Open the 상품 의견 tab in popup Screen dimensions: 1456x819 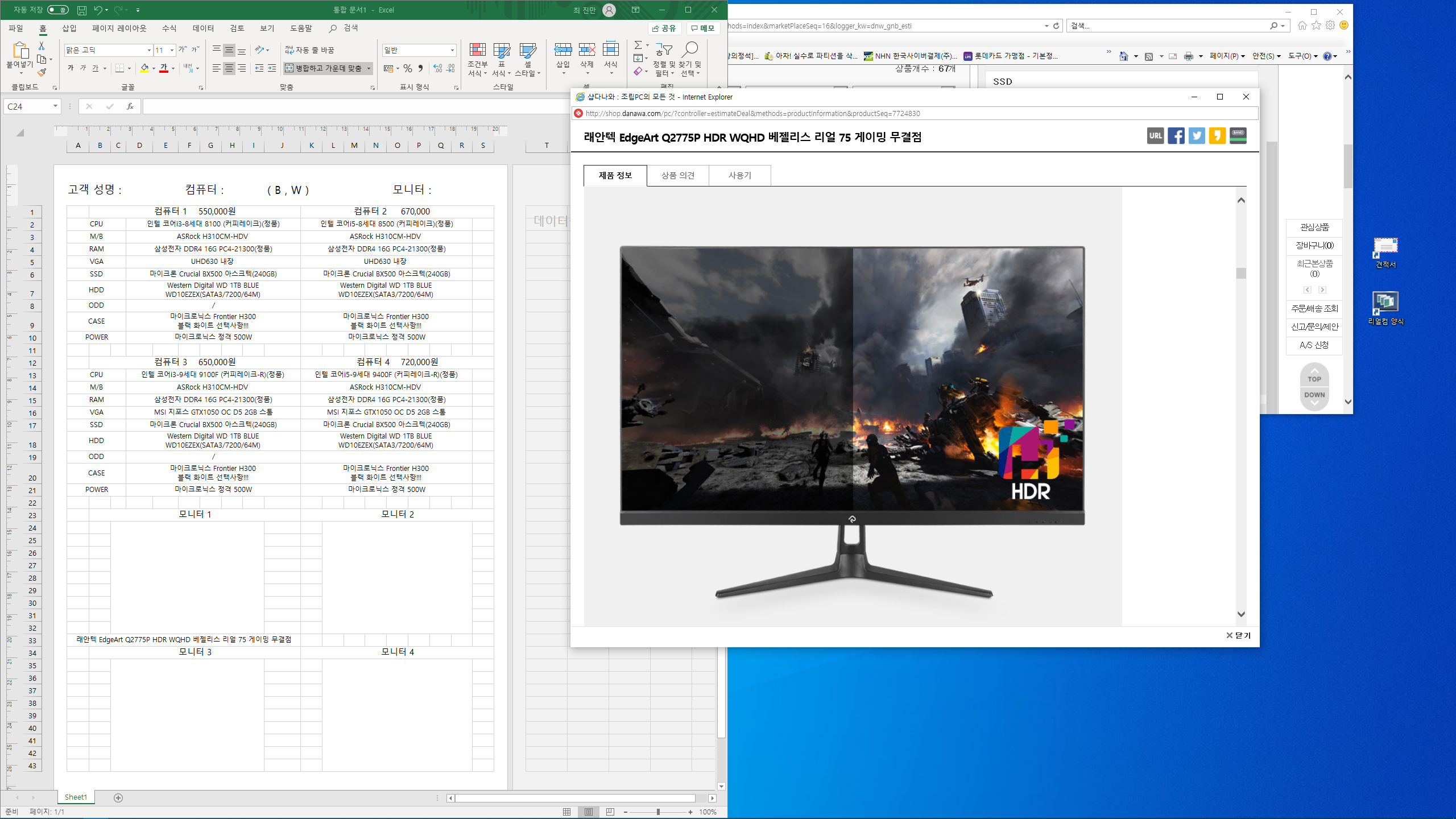coord(678,176)
